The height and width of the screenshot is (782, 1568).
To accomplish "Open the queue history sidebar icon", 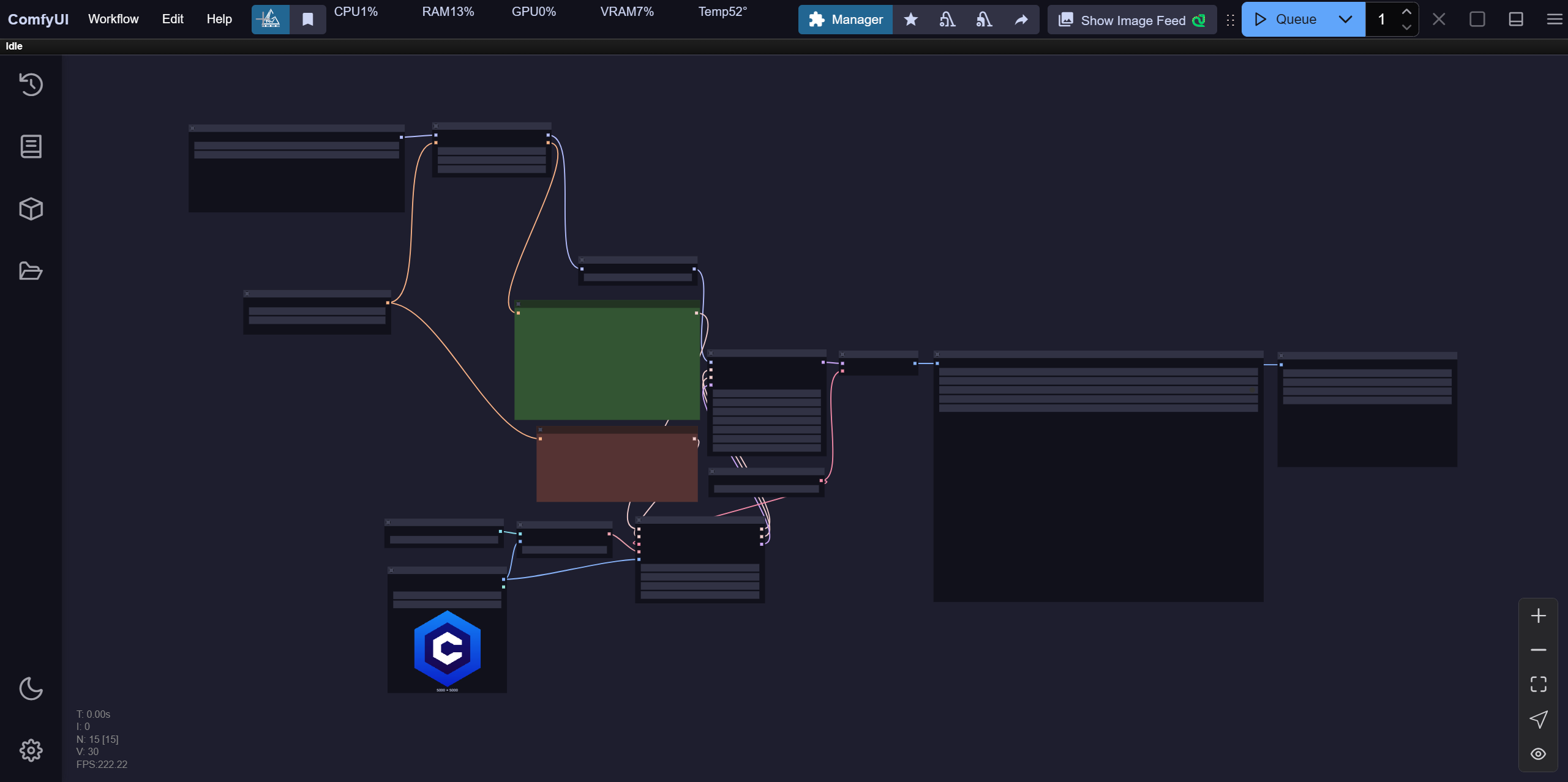I will 31,84.
